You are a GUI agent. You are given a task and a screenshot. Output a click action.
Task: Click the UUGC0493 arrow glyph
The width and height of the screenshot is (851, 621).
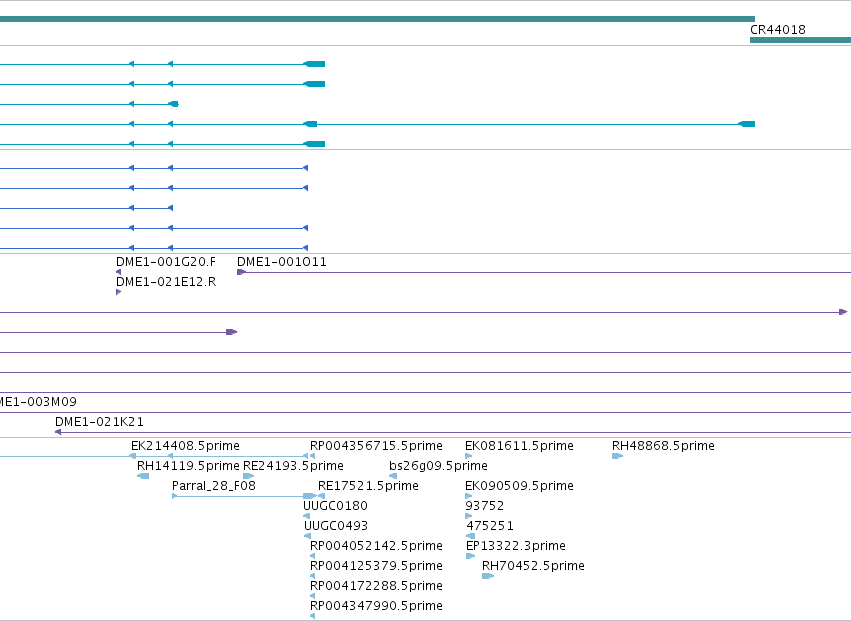(307, 536)
